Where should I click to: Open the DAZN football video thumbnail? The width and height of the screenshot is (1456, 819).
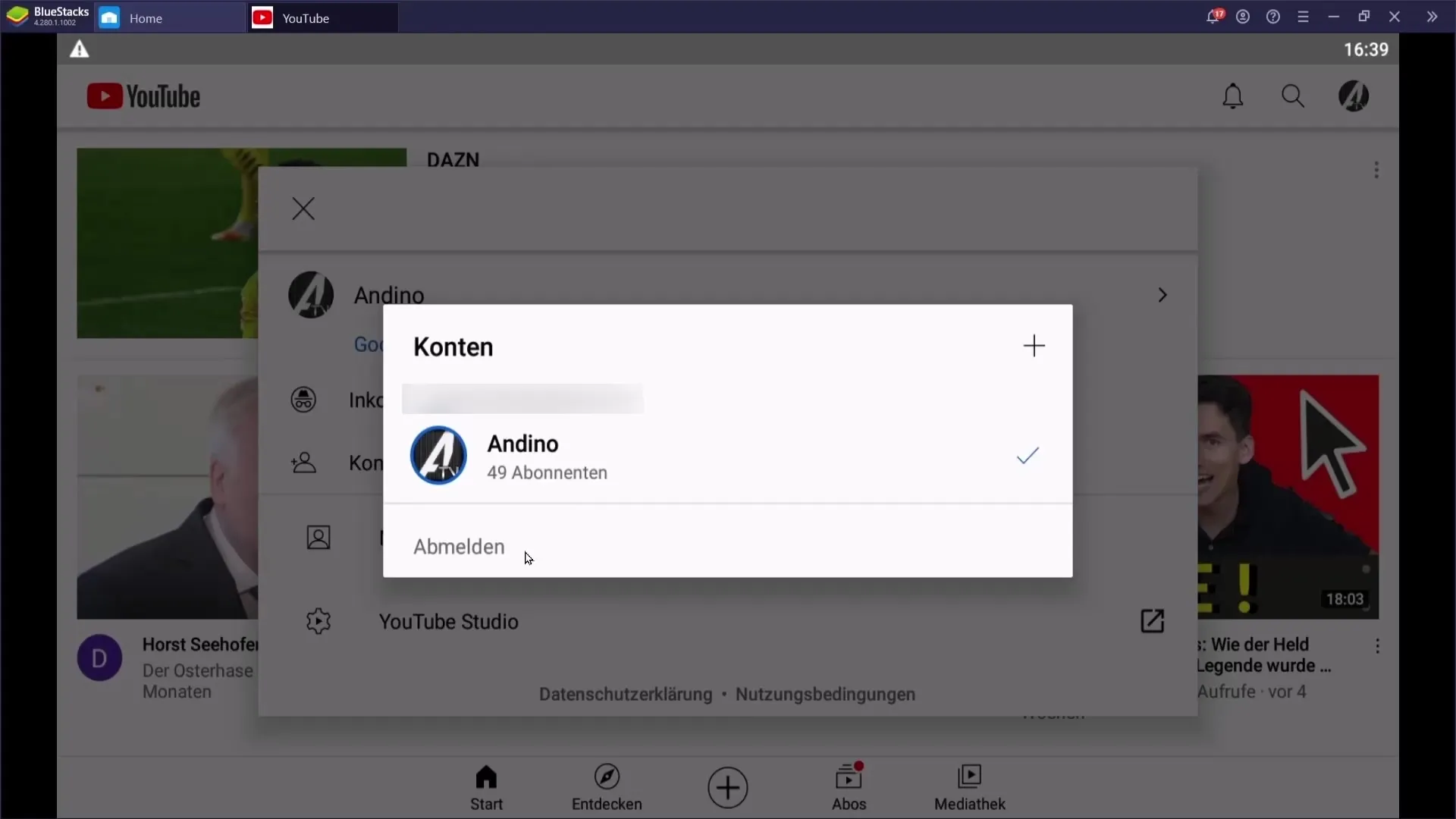tap(168, 243)
